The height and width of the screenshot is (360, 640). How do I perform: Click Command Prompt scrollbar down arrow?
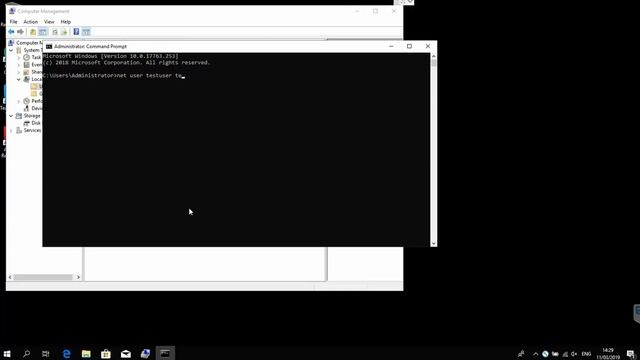coord(433,243)
